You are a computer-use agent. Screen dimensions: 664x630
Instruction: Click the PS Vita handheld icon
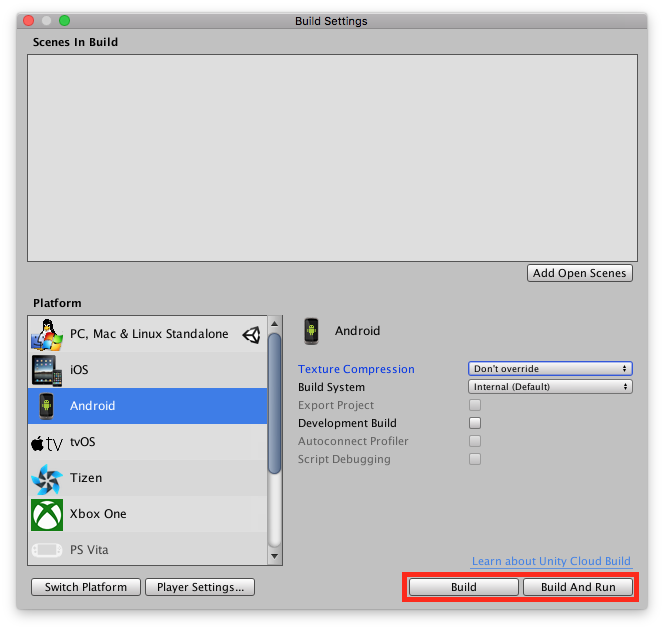tap(47, 550)
